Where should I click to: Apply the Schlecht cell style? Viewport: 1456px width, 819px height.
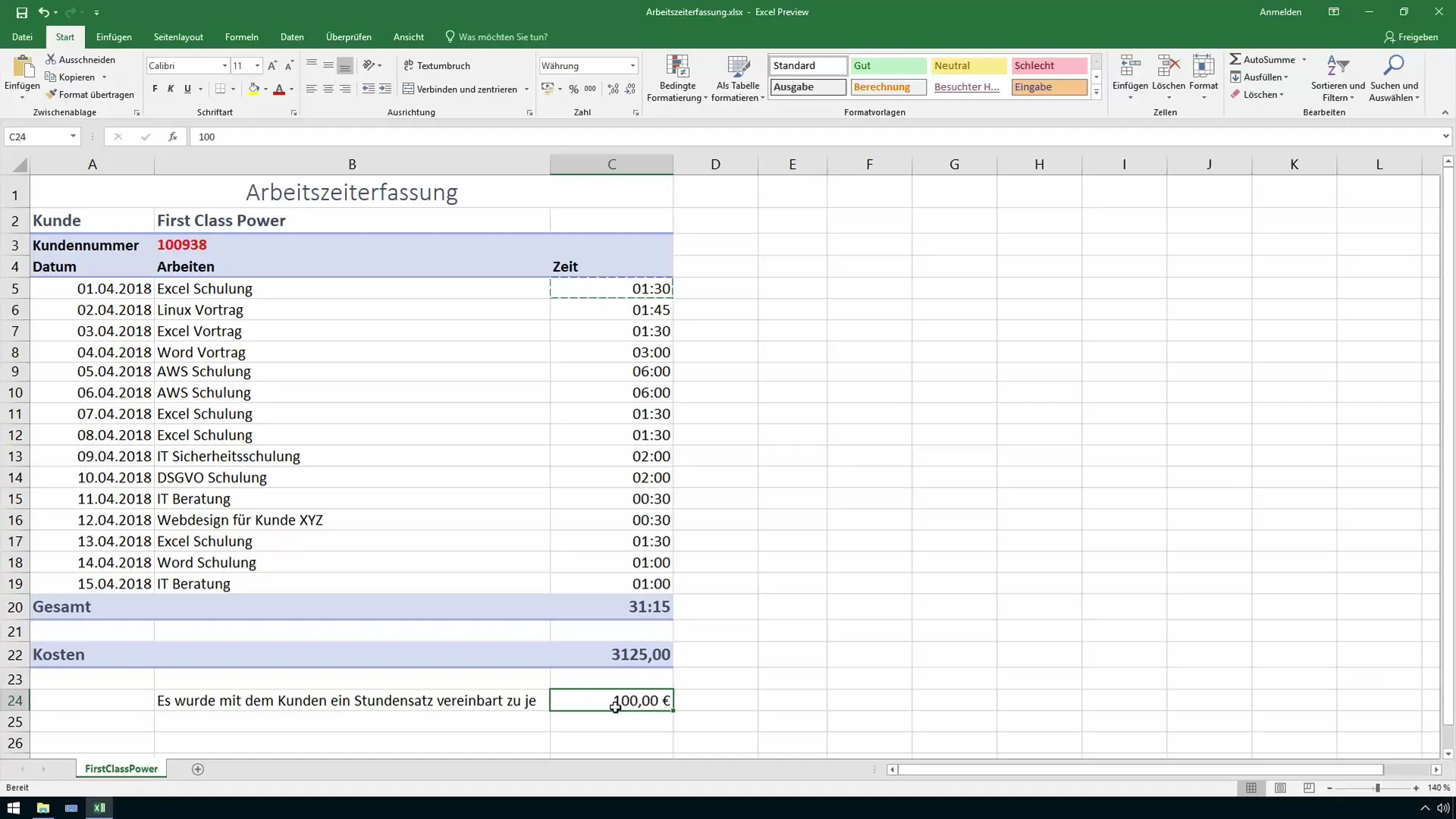(x=1049, y=66)
